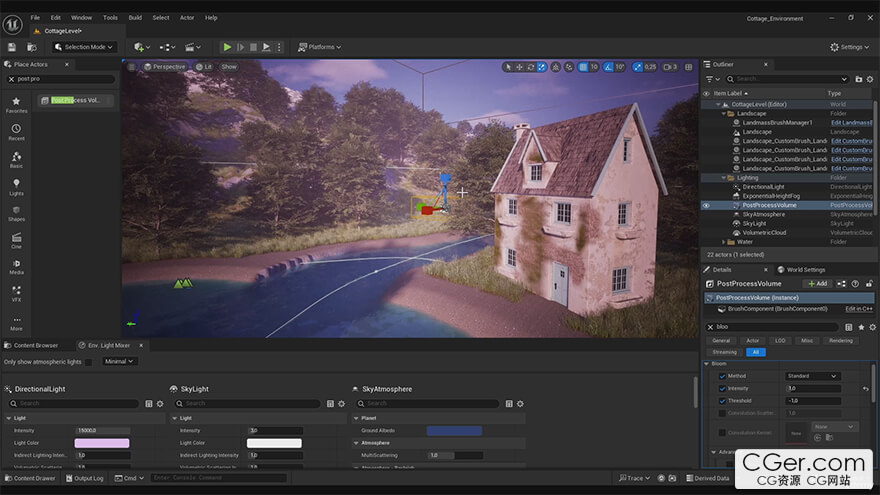Screen dimensions: 880x495
Task: Click the Add component button
Action: pos(817,284)
